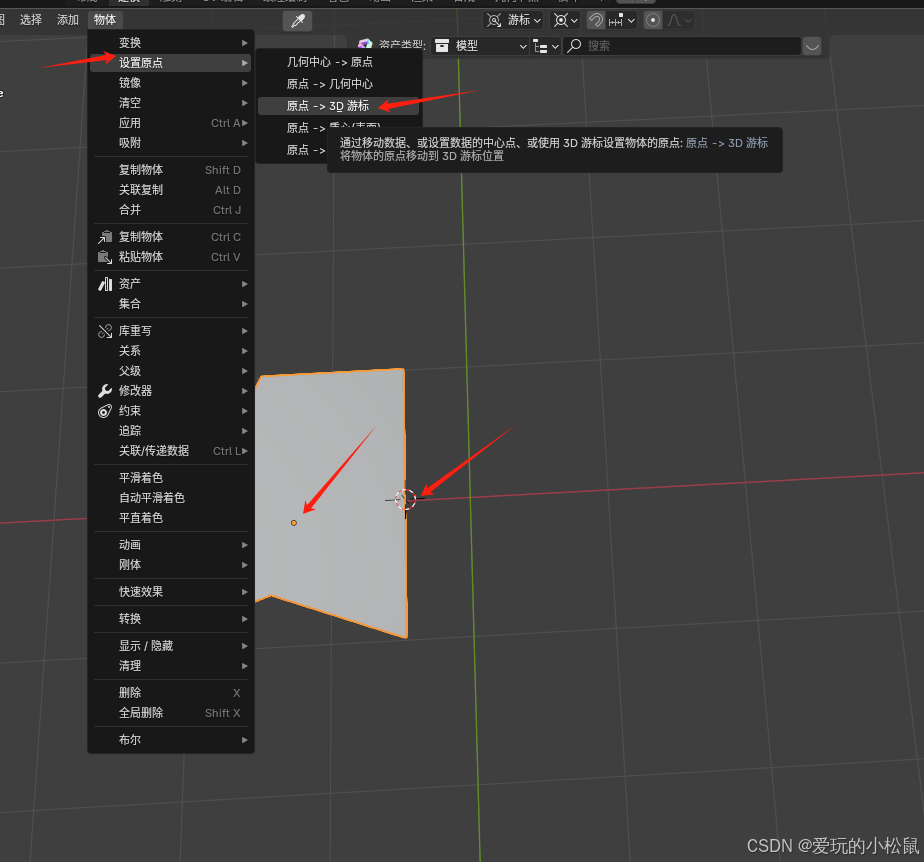Click the button right of the search field
924x862 pixels.
812,46
